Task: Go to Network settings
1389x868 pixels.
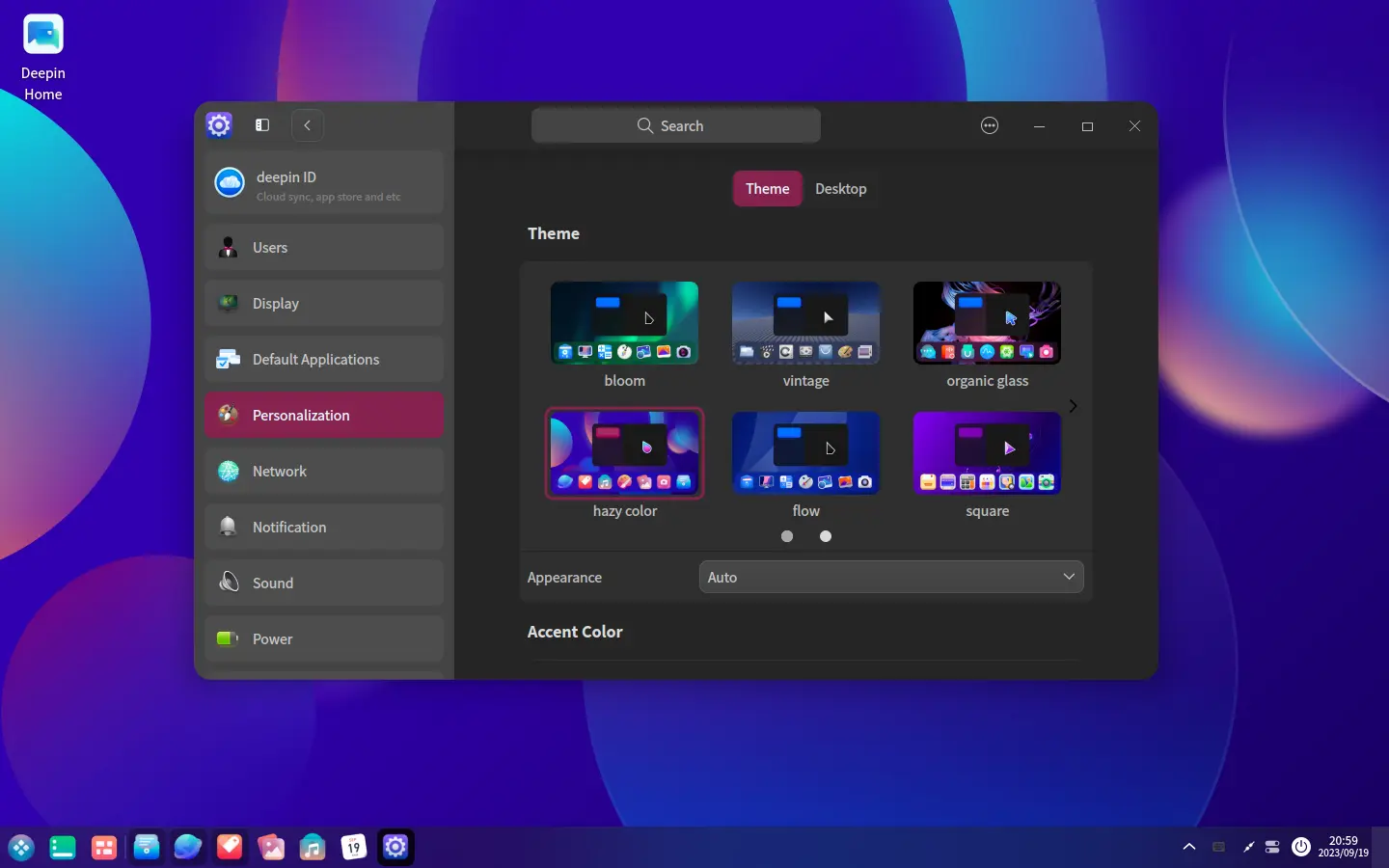Action: coord(324,472)
